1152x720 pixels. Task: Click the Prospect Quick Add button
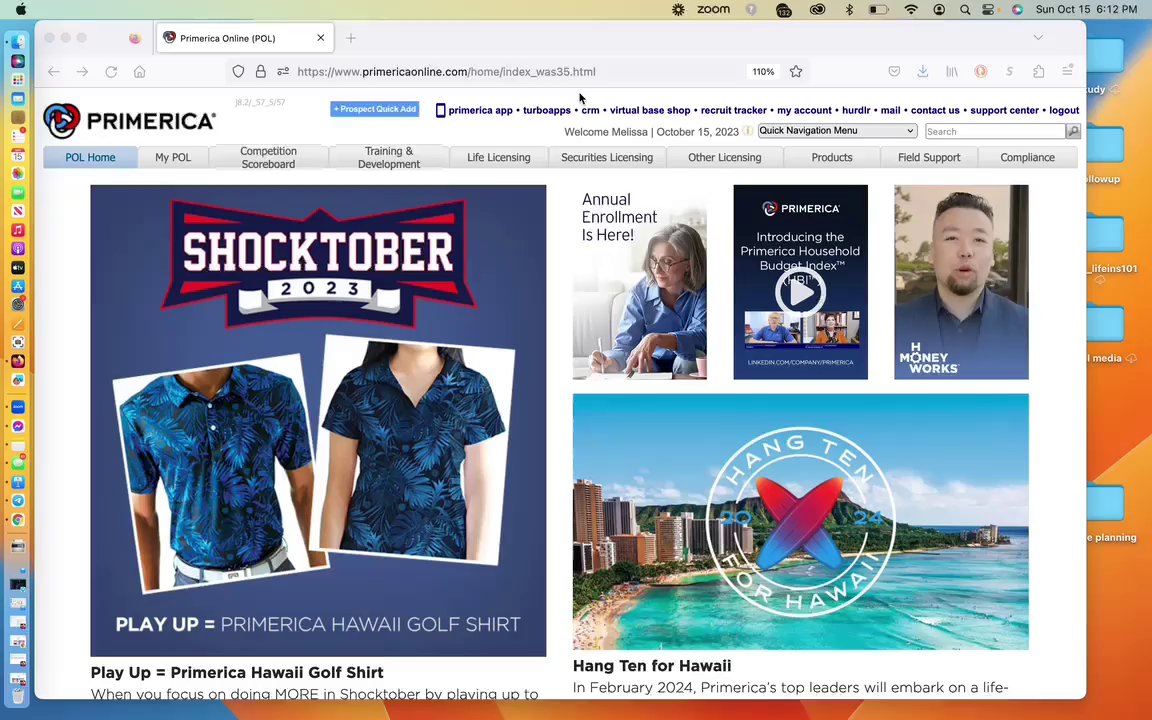coord(375,109)
